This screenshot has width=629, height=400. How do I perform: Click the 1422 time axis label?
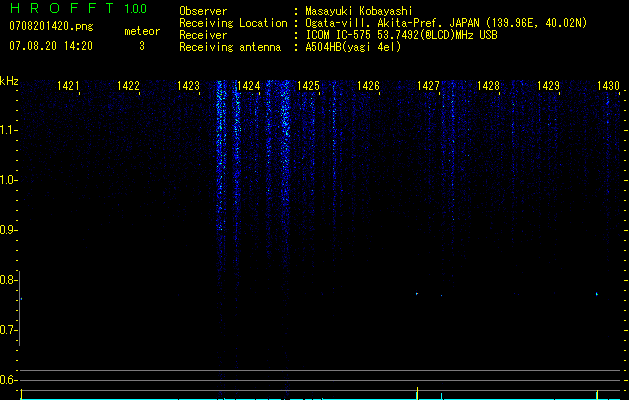click(x=128, y=86)
